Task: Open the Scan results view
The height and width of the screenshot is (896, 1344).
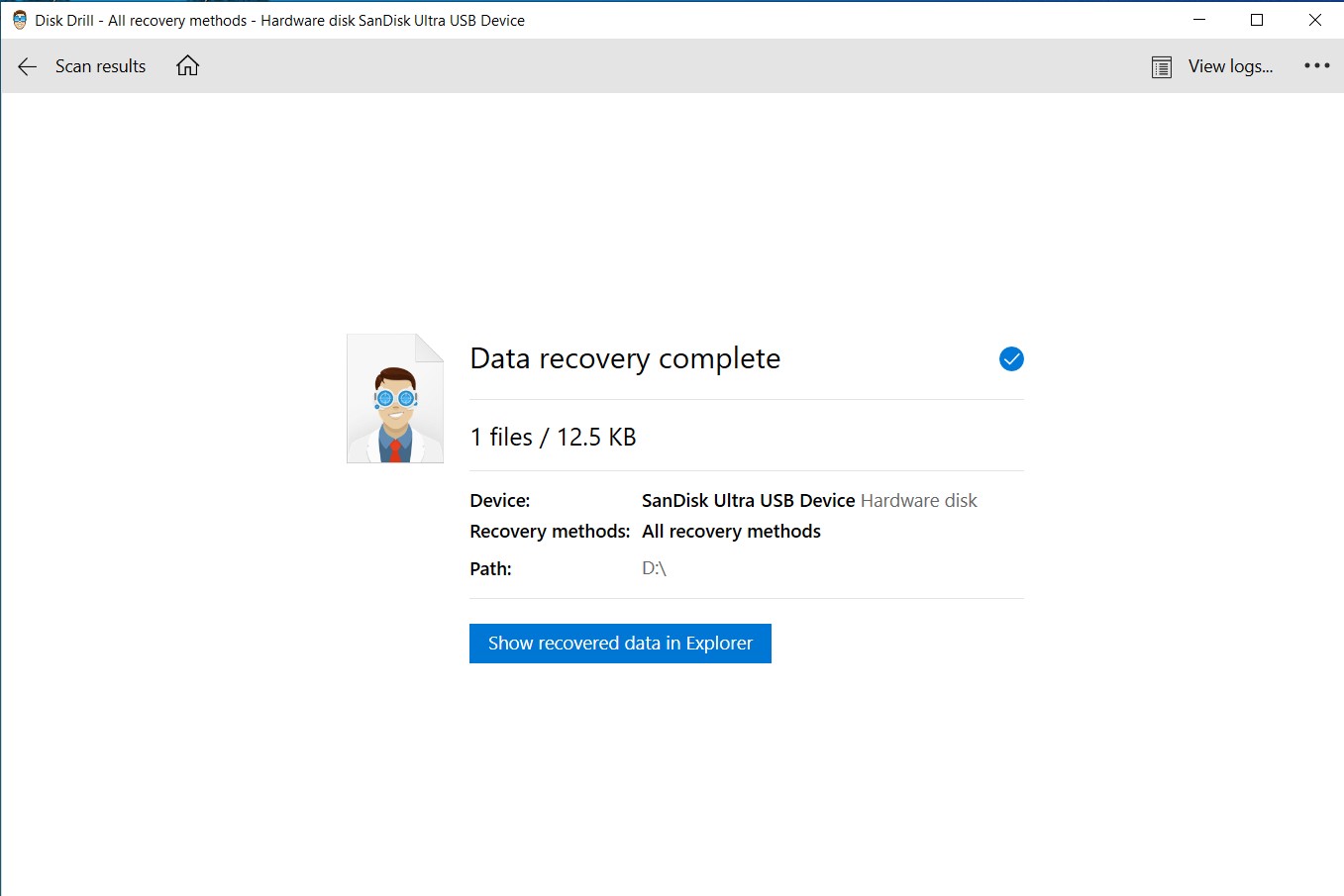Action: pyautogui.click(x=100, y=65)
